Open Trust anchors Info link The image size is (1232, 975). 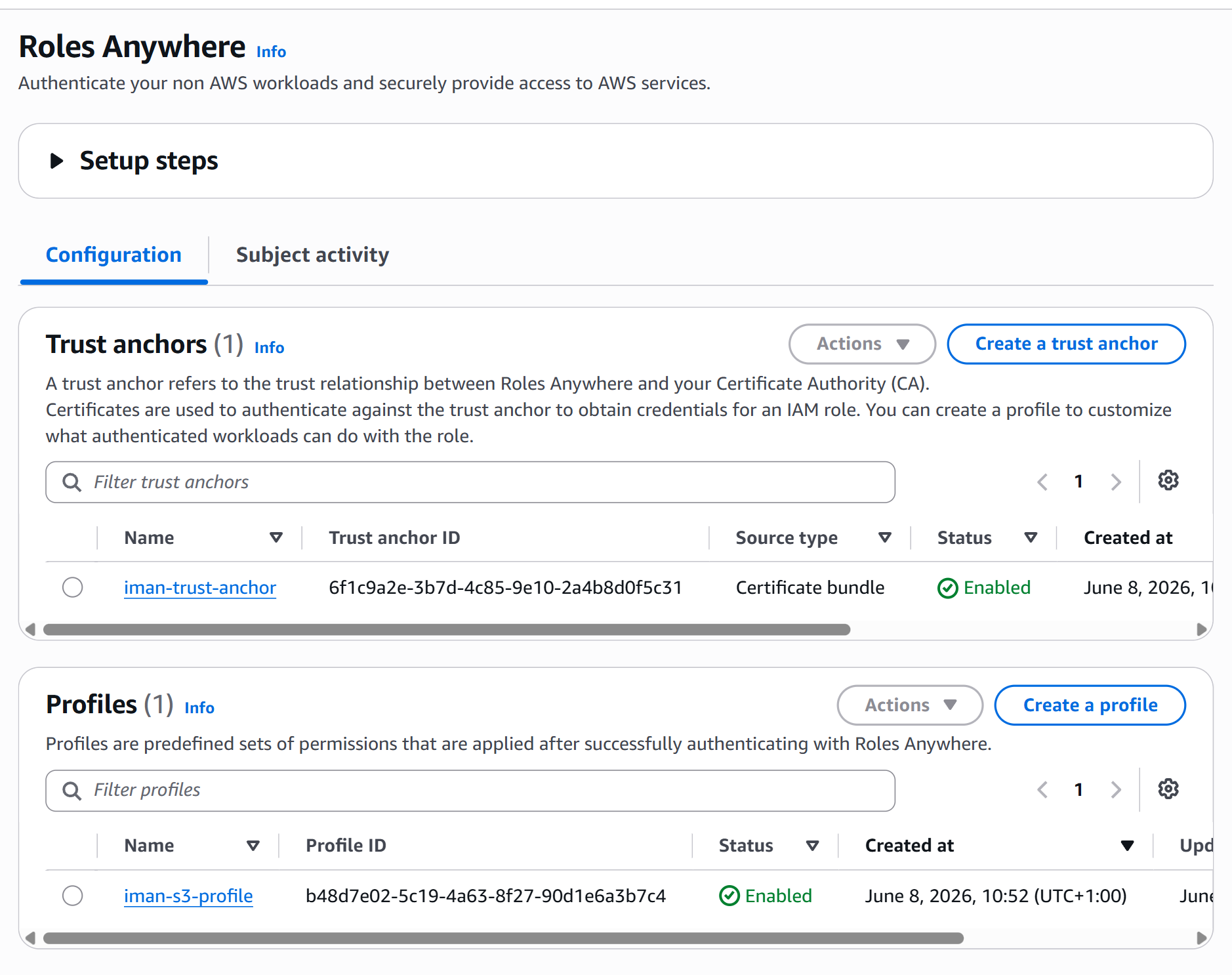(x=269, y=348)
